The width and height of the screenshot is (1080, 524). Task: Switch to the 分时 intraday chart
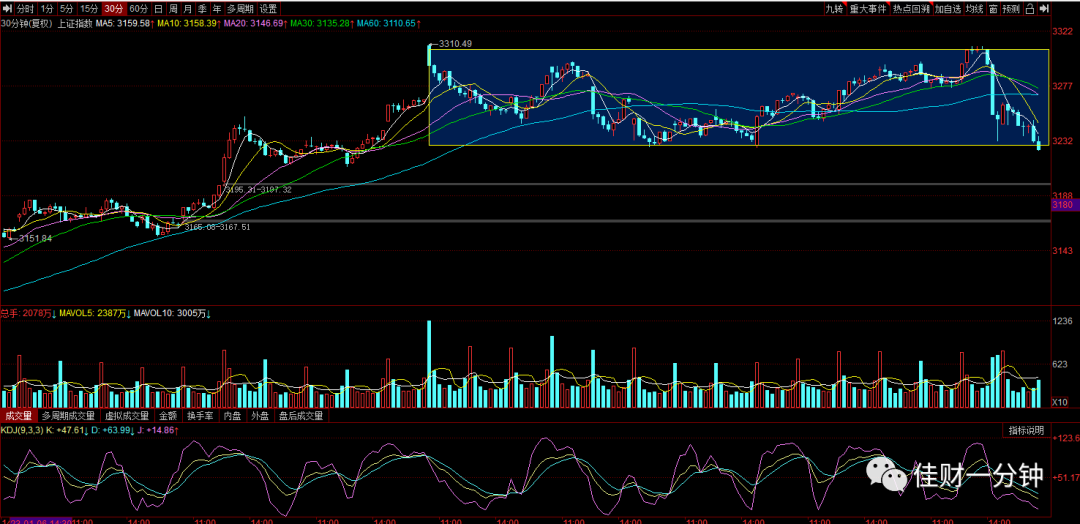point(24,9)
